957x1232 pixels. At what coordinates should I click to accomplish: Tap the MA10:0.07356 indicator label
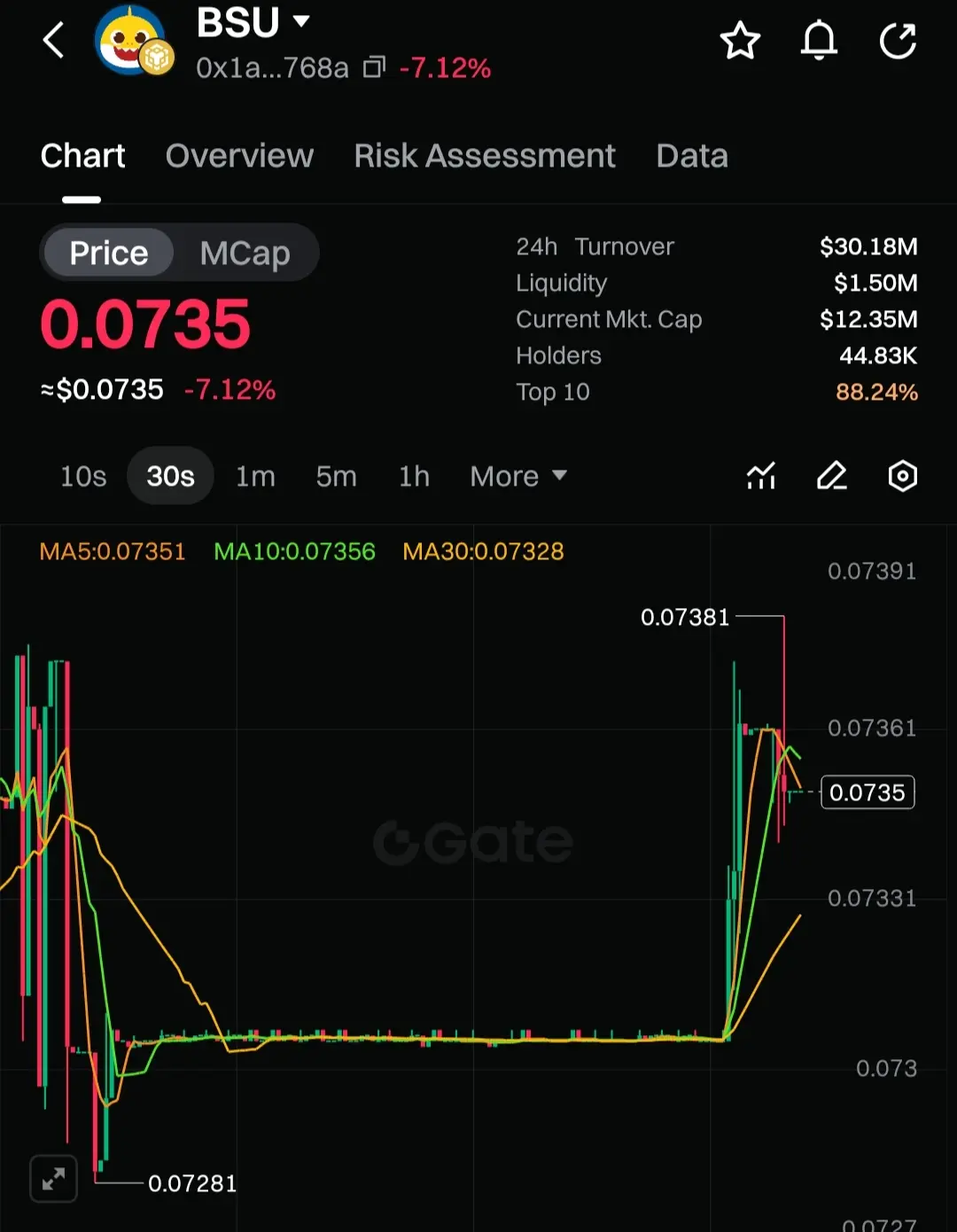[x=294, y=551]
